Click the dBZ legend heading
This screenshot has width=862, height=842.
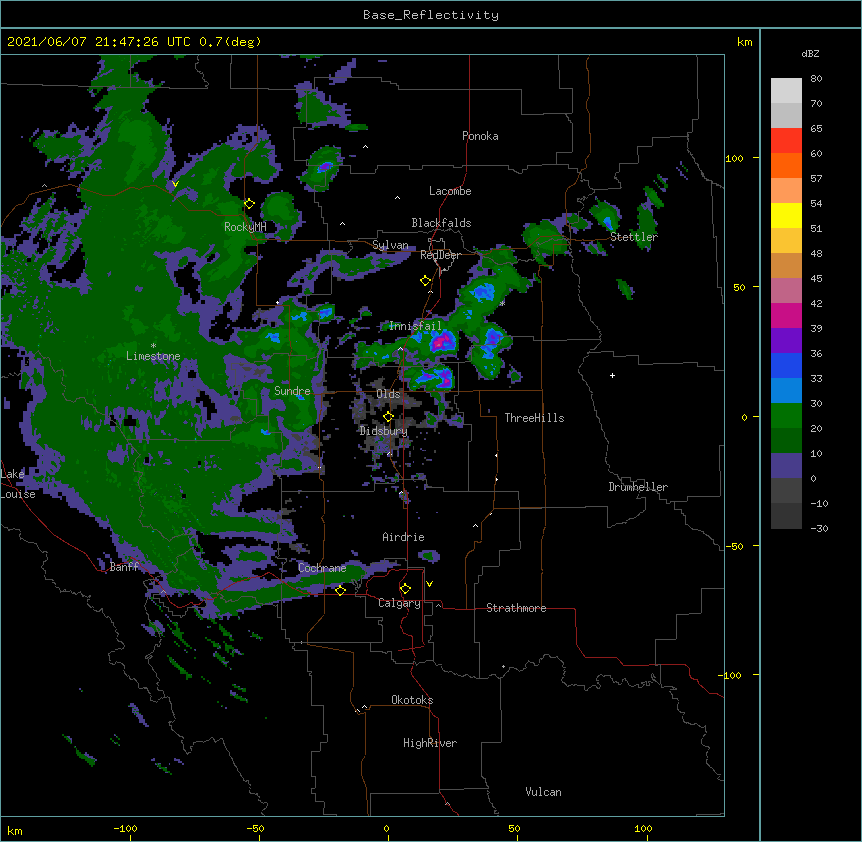pos(810,53)
